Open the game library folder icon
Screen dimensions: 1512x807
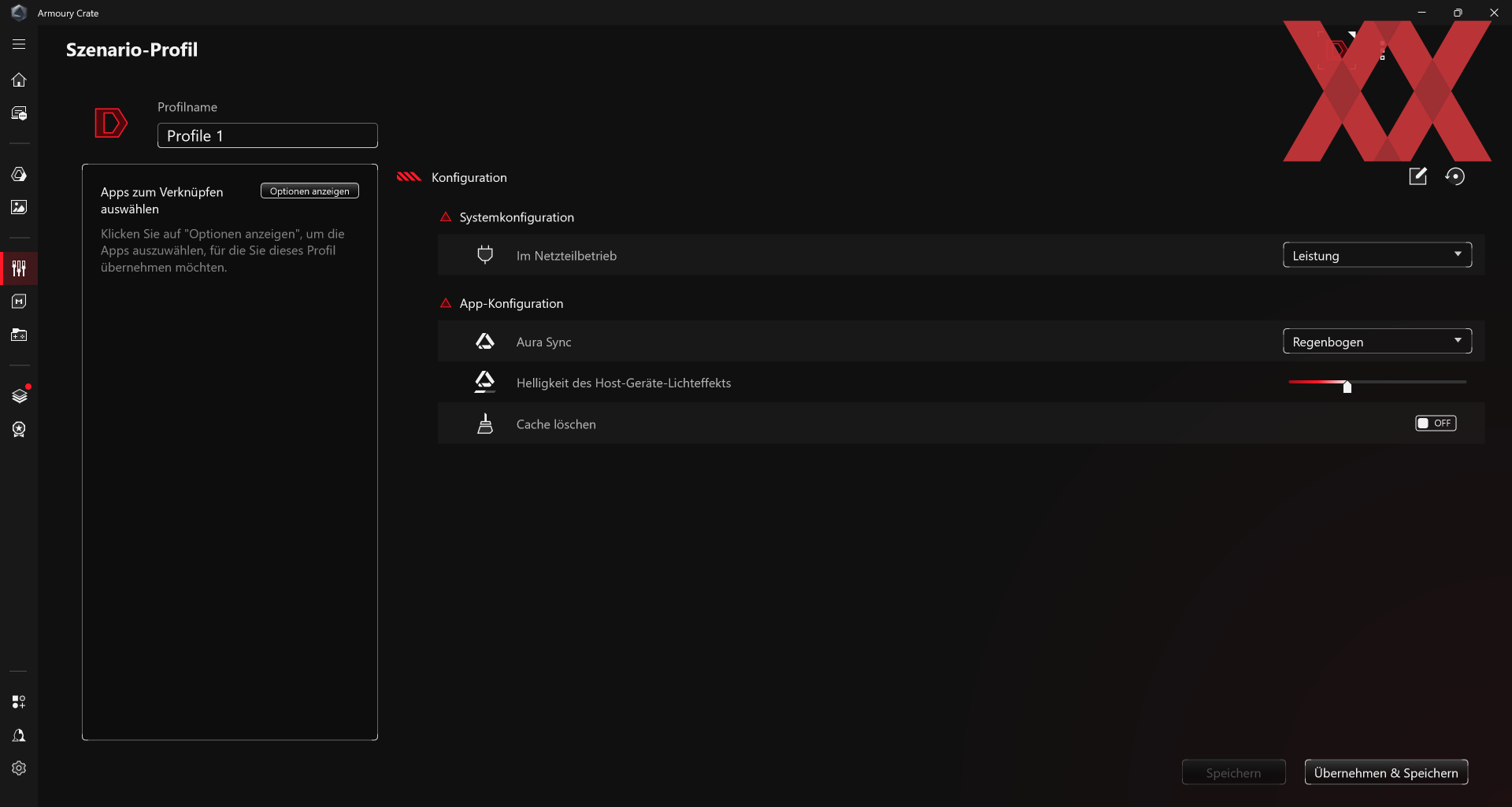coord(19,335)
